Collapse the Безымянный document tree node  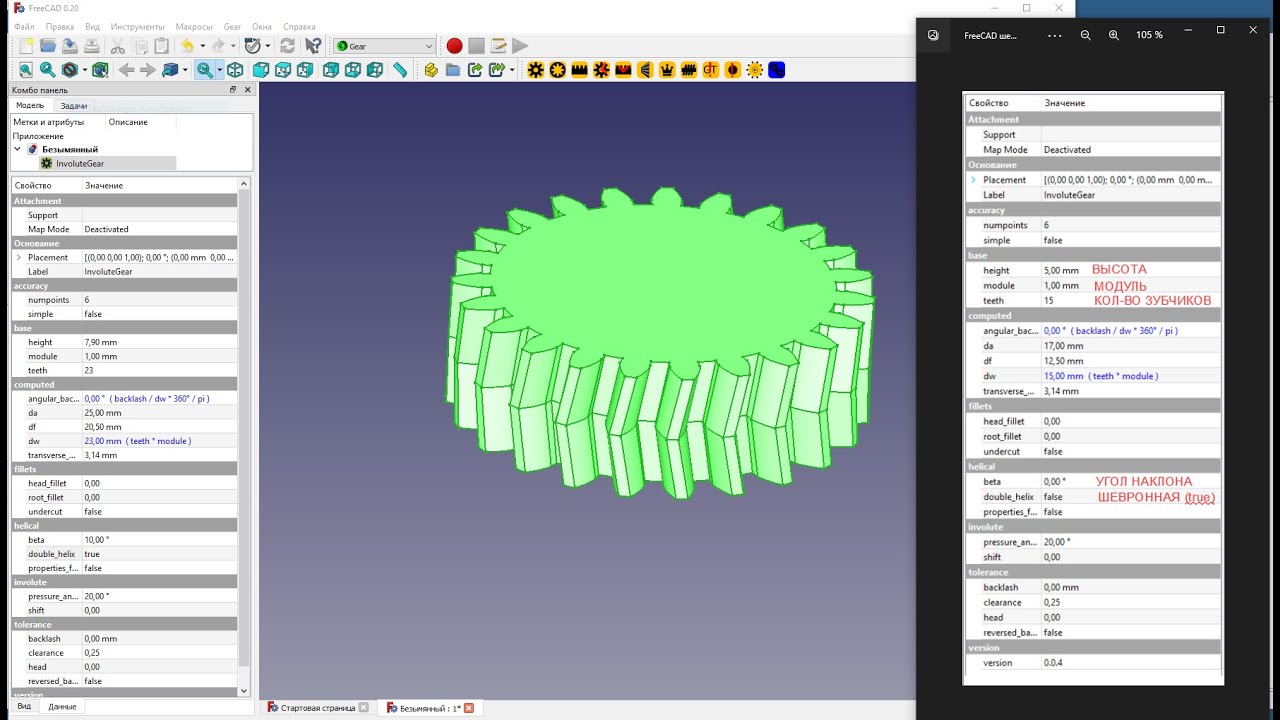17,149
